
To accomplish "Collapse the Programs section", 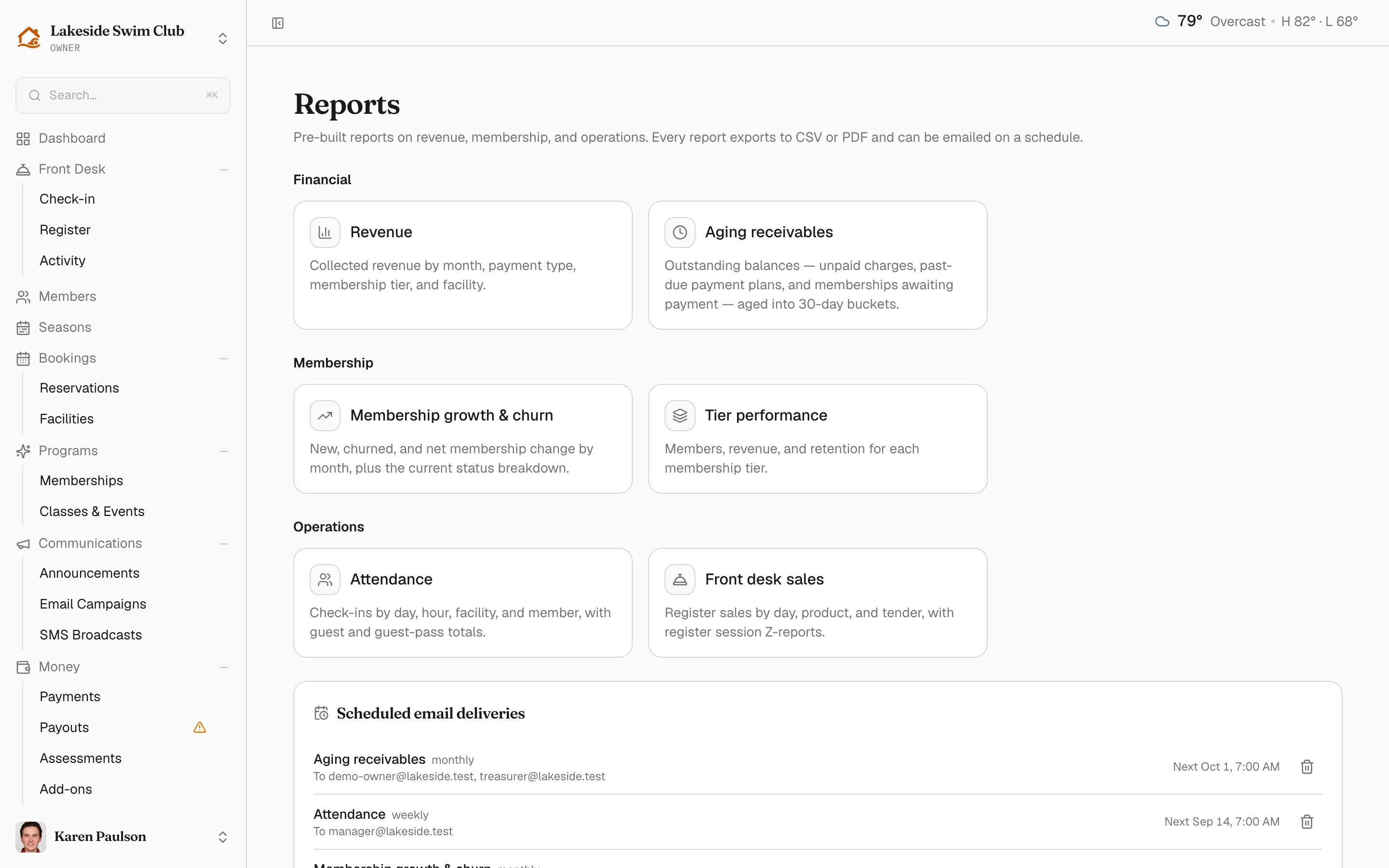I will pos(224,451).
